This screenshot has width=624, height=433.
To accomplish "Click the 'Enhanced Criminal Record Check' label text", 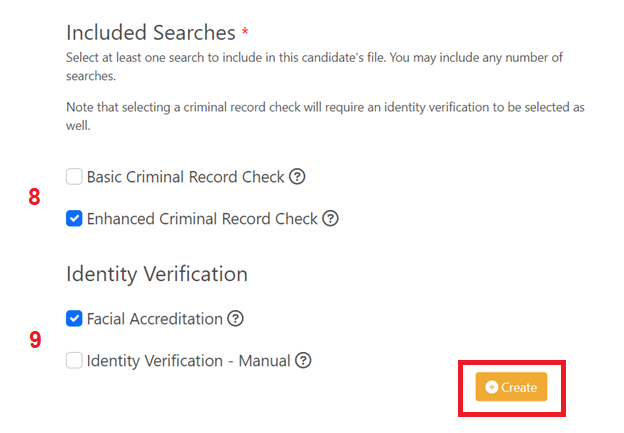I will point(202,218).
